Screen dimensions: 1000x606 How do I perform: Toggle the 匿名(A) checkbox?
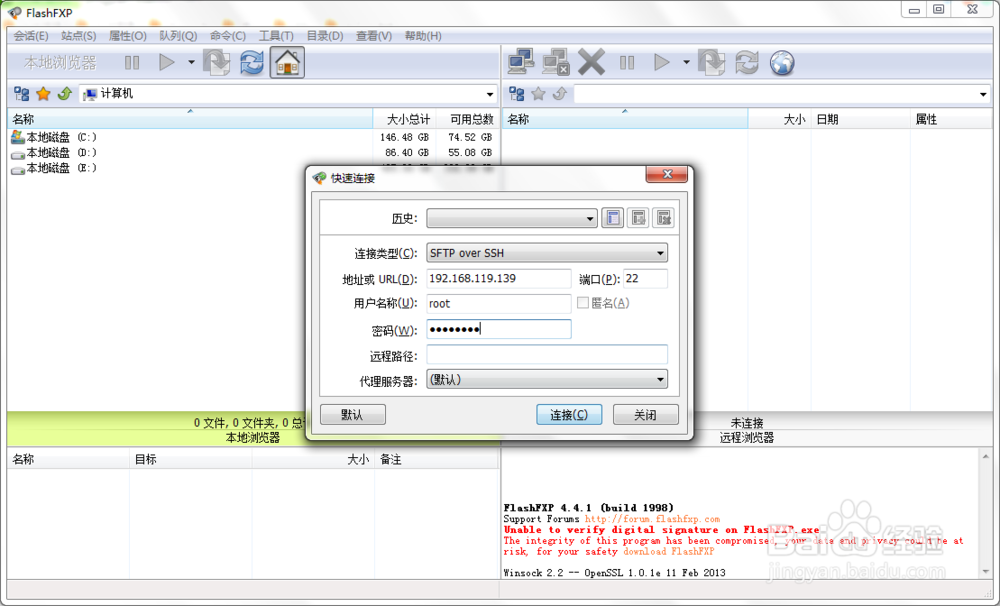(x=582, y=303)
